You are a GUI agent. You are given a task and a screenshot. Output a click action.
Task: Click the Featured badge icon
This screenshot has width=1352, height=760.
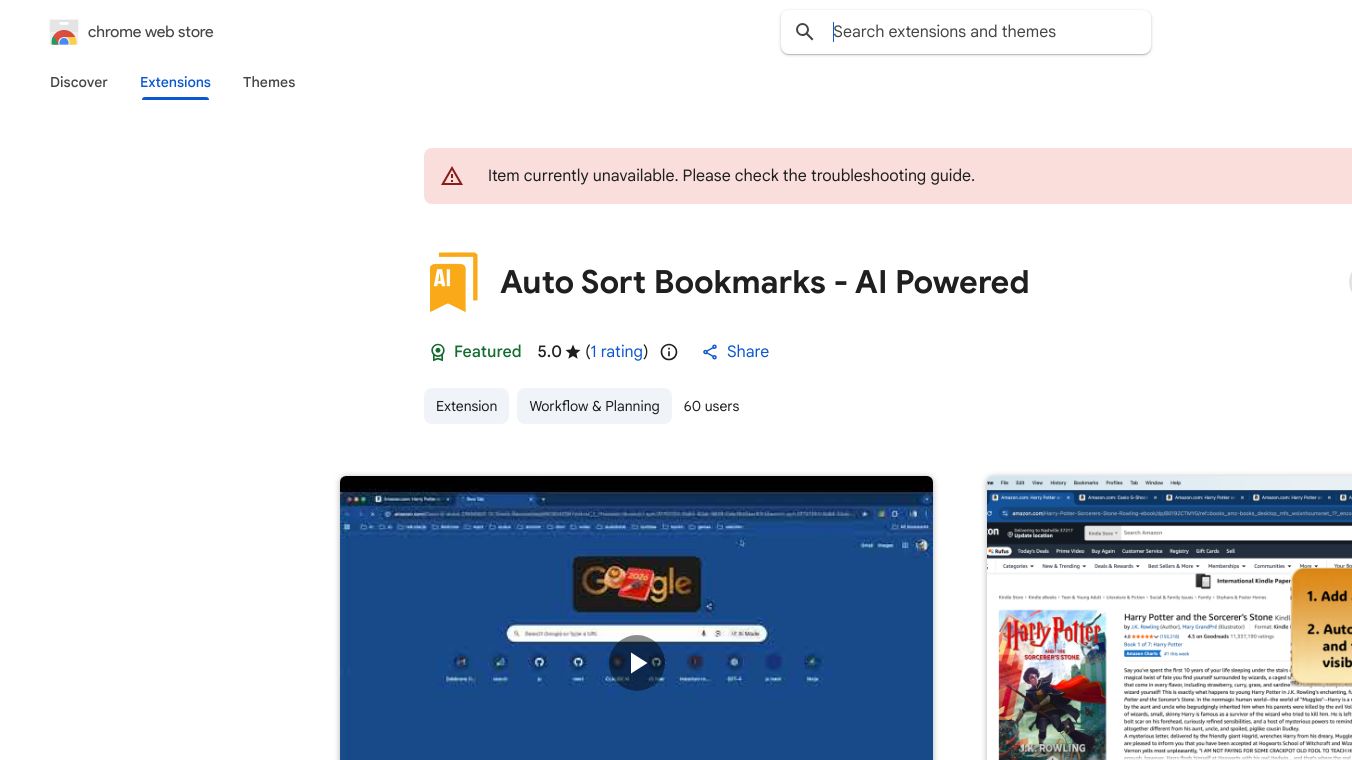438,351
